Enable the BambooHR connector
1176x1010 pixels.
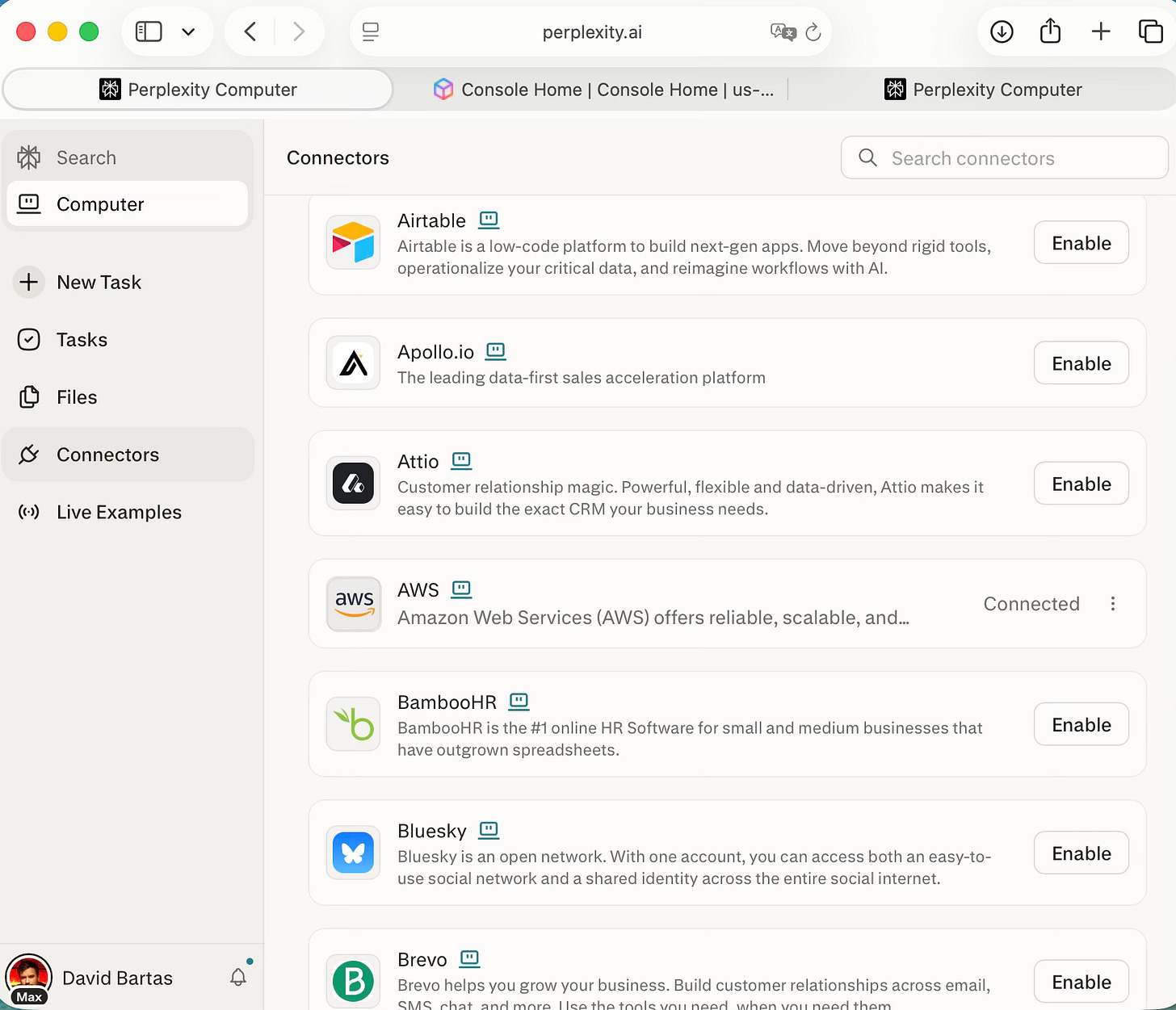click(x=1081, y=725)
